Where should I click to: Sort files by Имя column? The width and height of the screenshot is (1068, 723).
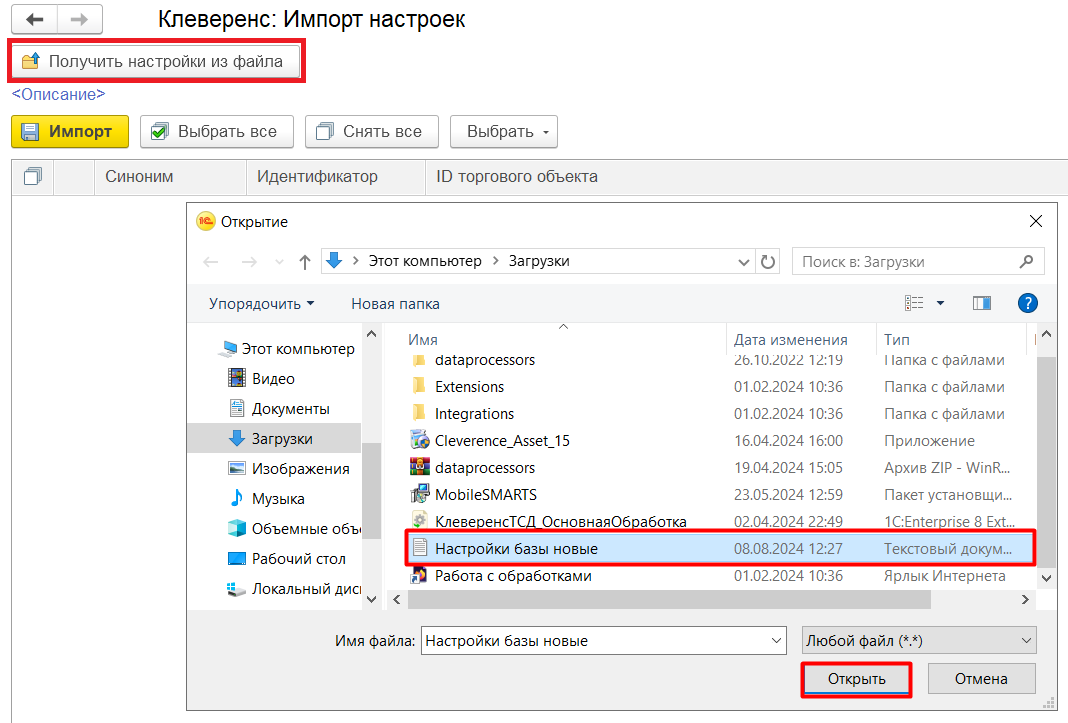[x=422, y=339]
